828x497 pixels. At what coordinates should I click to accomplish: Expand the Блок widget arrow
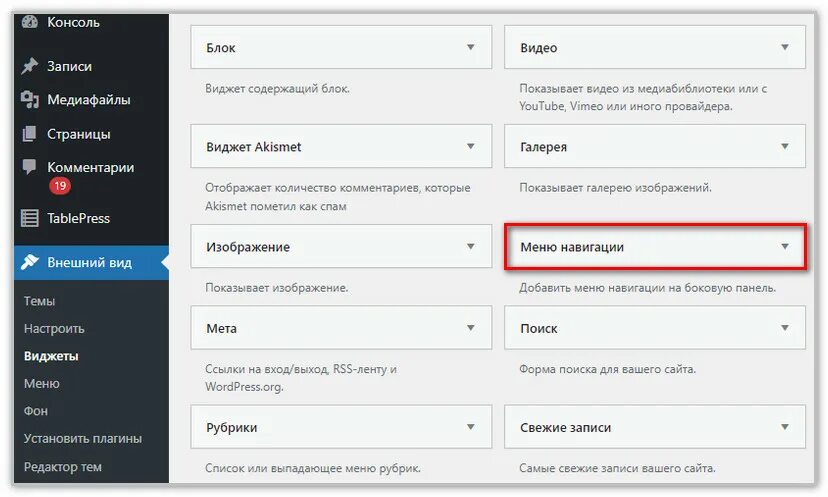click(470, 47)
